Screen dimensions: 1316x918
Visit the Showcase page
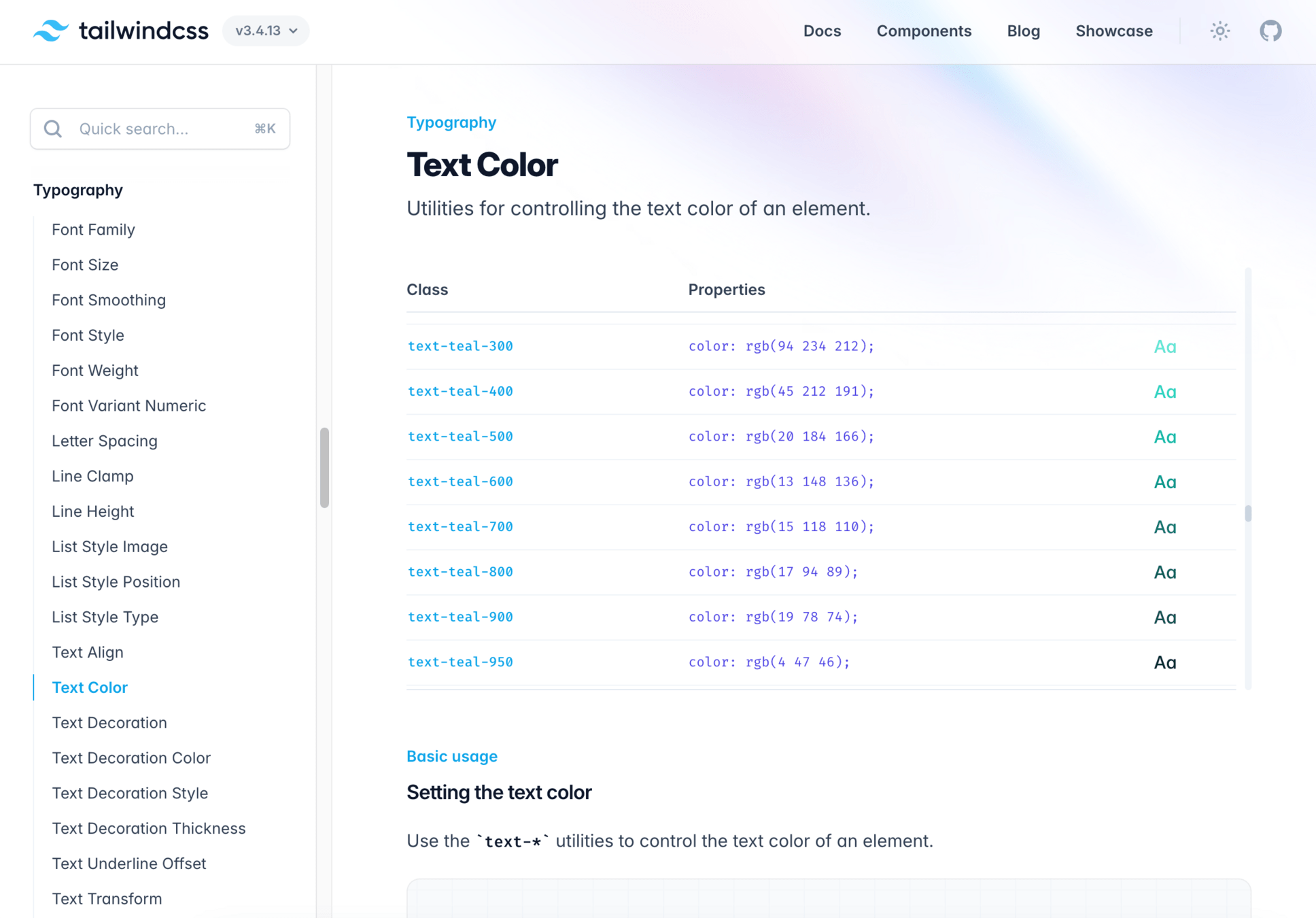point(1113,31)
